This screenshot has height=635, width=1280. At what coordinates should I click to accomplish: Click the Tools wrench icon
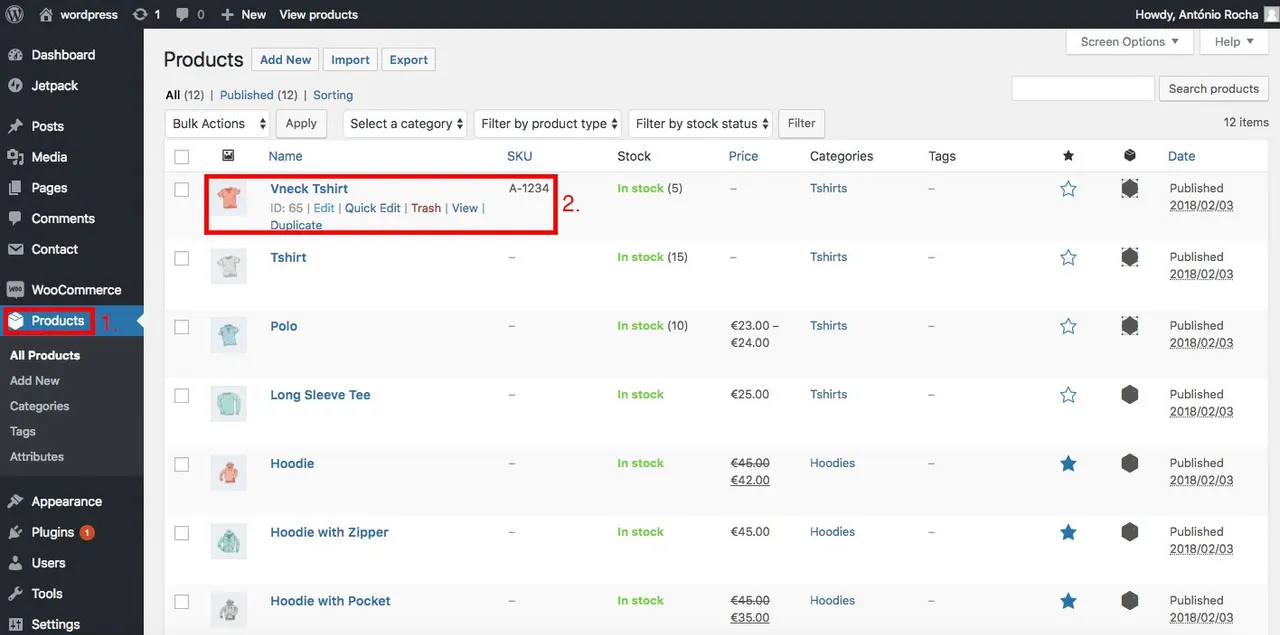[x=15, y=594]
